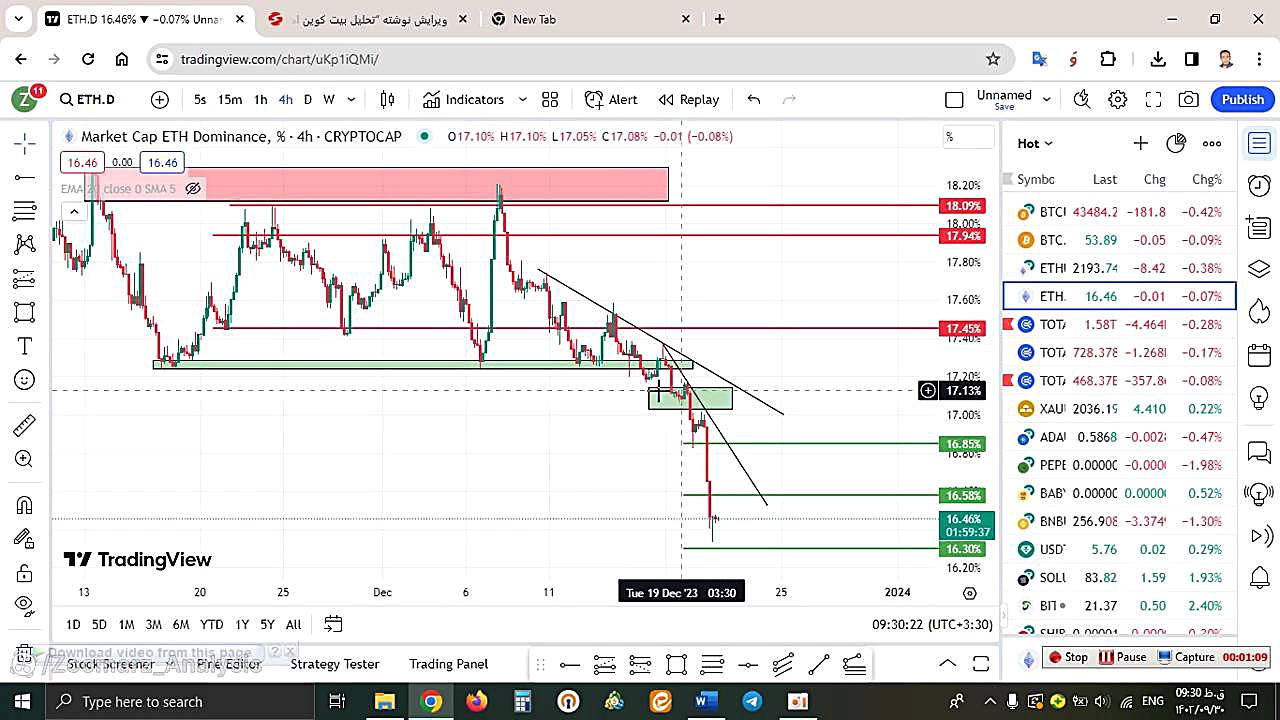Toggle the percent scale box

(967, 137)
